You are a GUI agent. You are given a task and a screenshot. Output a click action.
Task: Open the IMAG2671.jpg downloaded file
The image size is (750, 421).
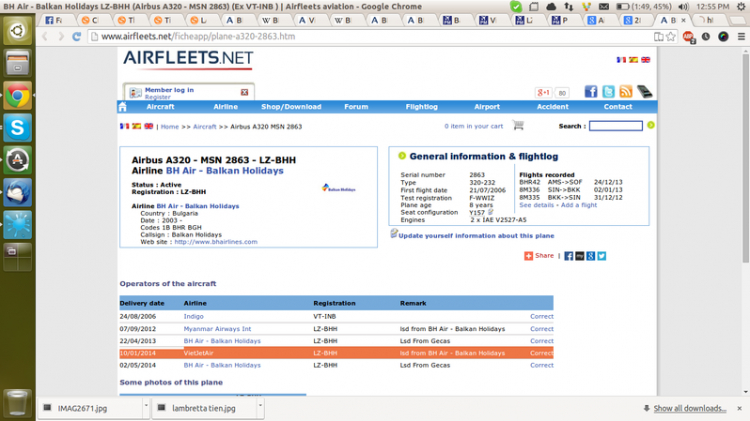coord(90,408)
